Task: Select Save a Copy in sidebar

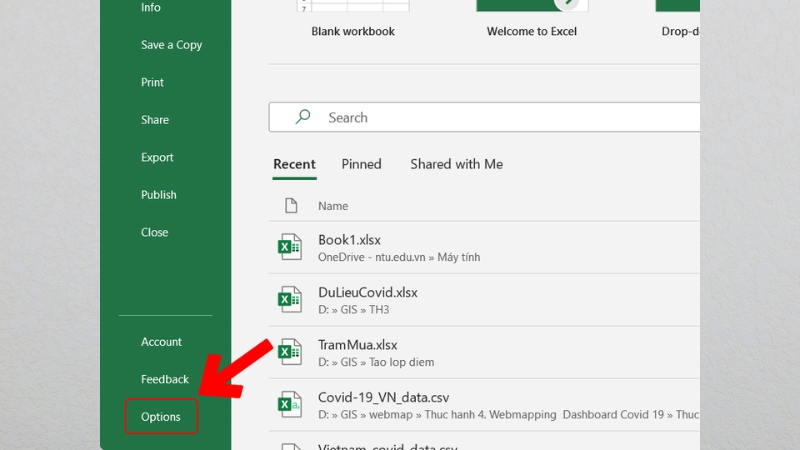Action: tap(171, 45)
